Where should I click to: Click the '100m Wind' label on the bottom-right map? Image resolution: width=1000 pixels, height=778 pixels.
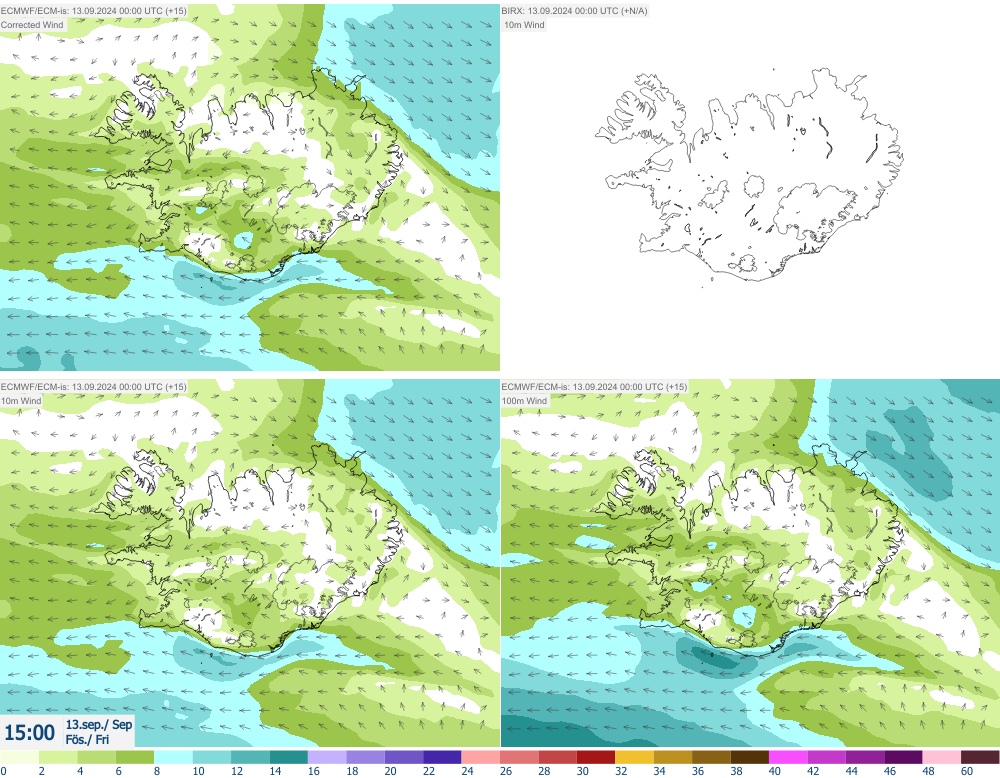tap(524, 401)
